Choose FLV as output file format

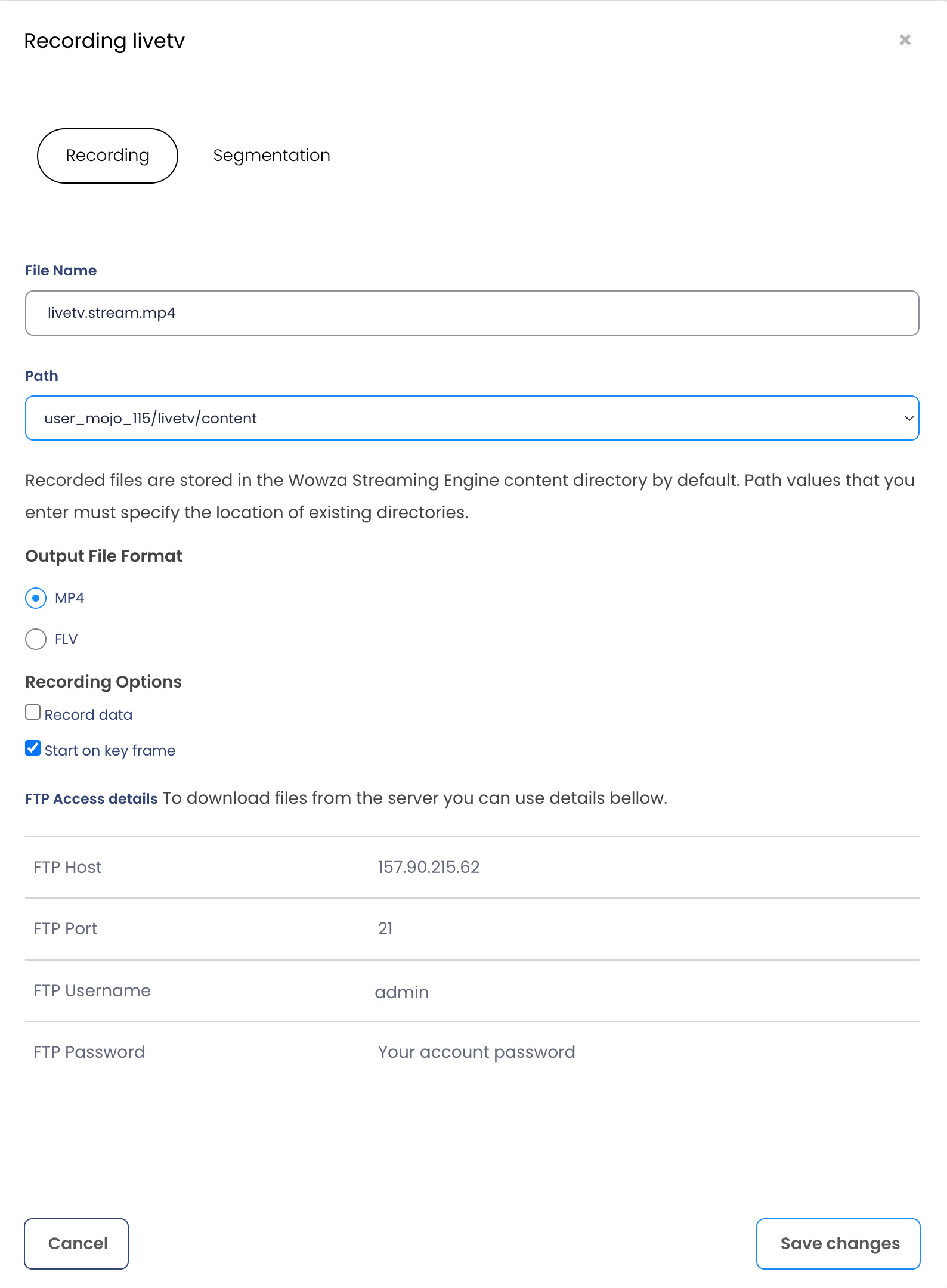(36, 639)
